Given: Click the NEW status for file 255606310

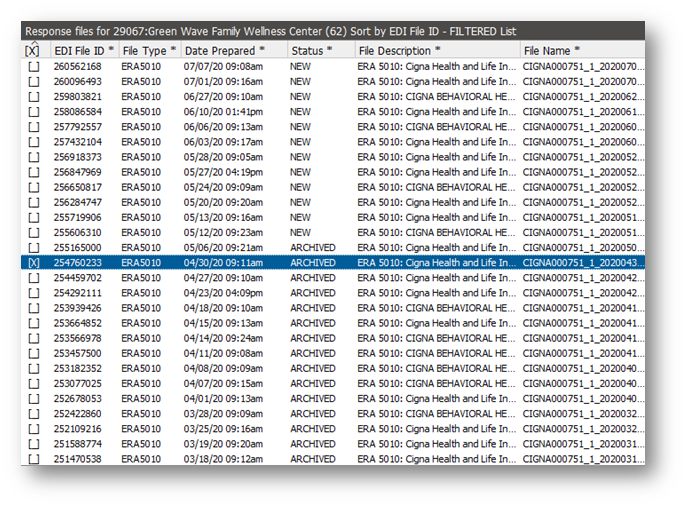Looking at the screenshot, I should [300, 232].
